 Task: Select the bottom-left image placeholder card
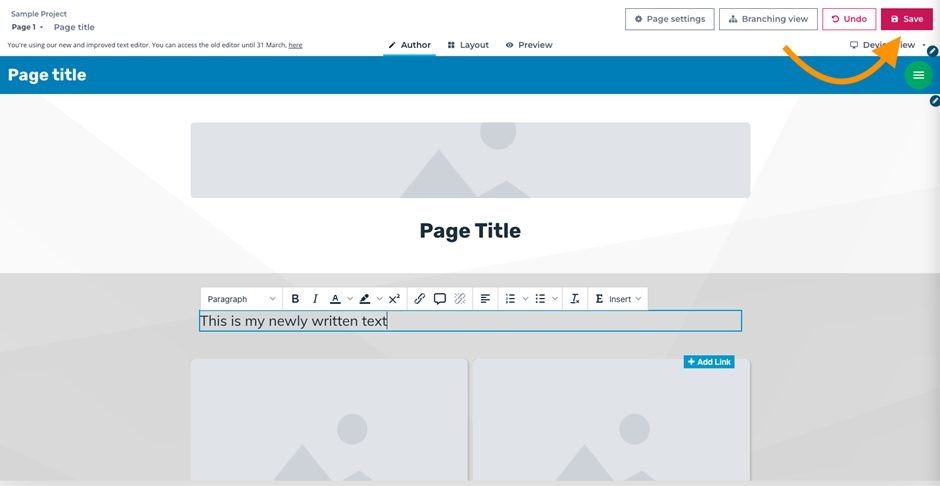point(329,419)
